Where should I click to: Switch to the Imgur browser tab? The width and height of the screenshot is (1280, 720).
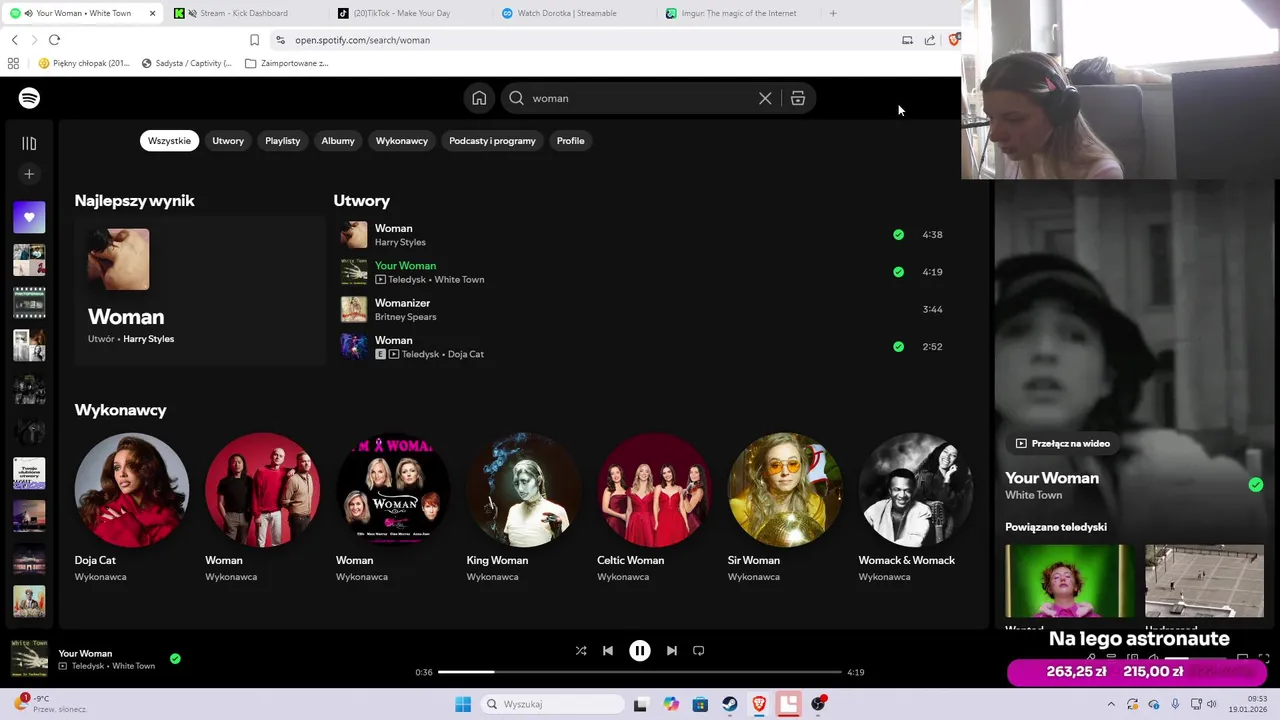click(x=738, y=13)
